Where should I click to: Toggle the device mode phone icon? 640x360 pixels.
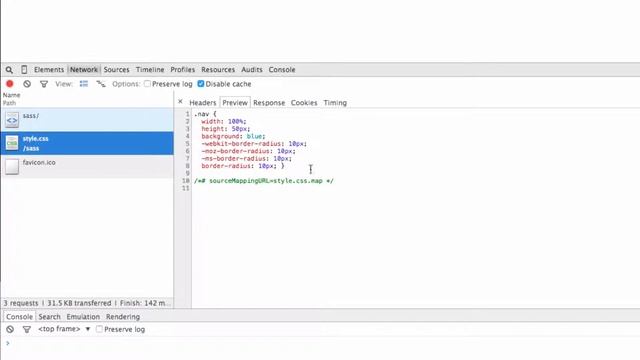[x=24, y=70]
